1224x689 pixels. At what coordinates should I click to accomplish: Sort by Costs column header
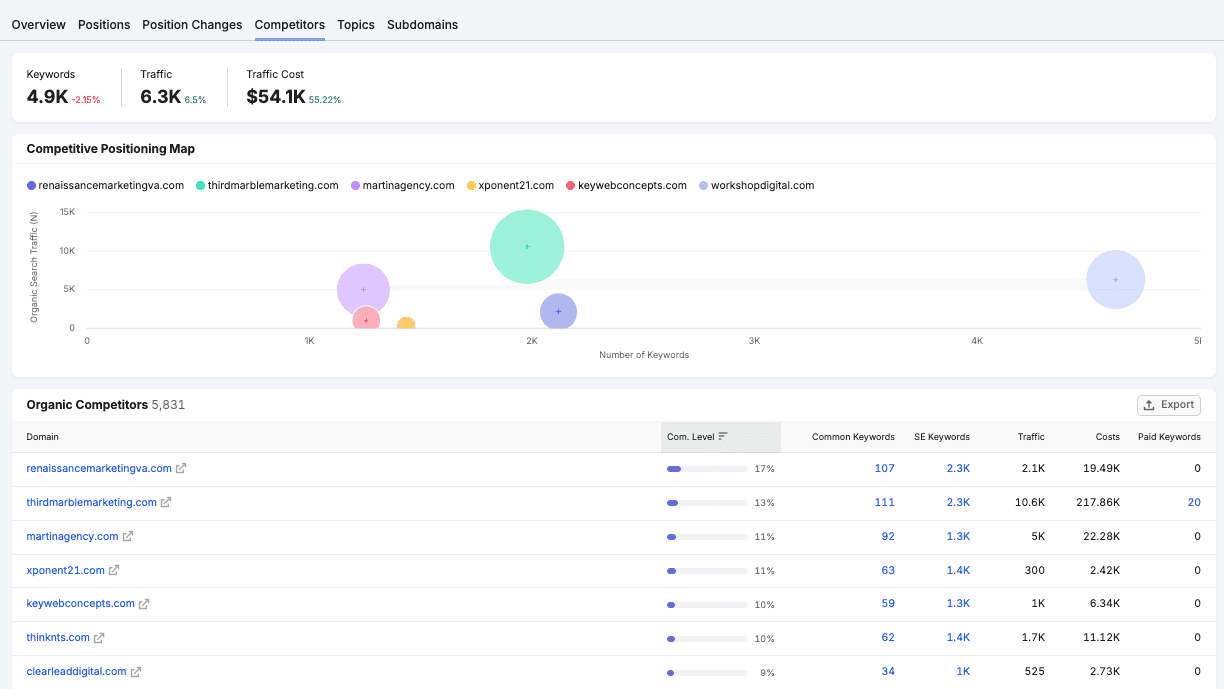(x=1107, y=437)
